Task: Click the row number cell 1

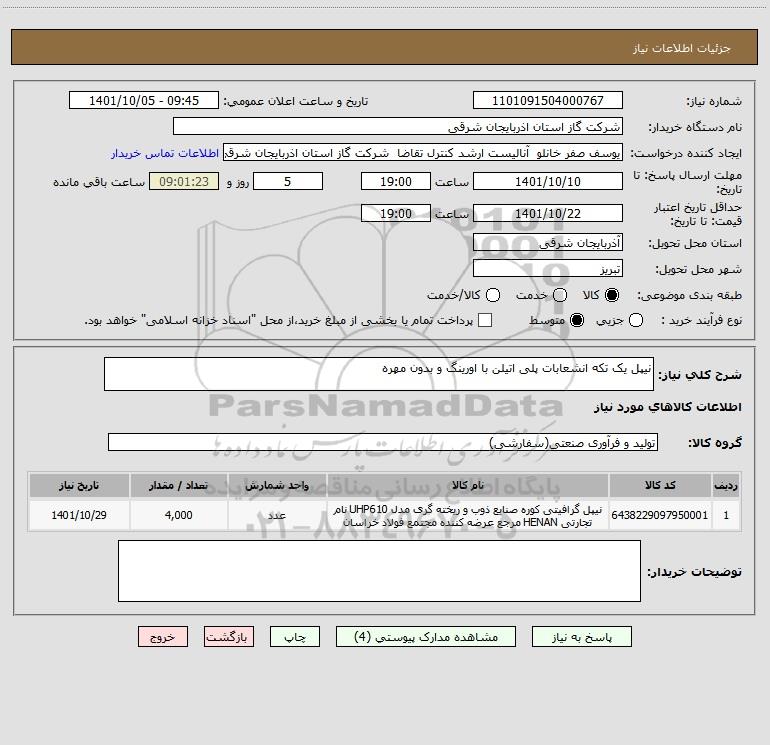Action: tap(726, 515)
